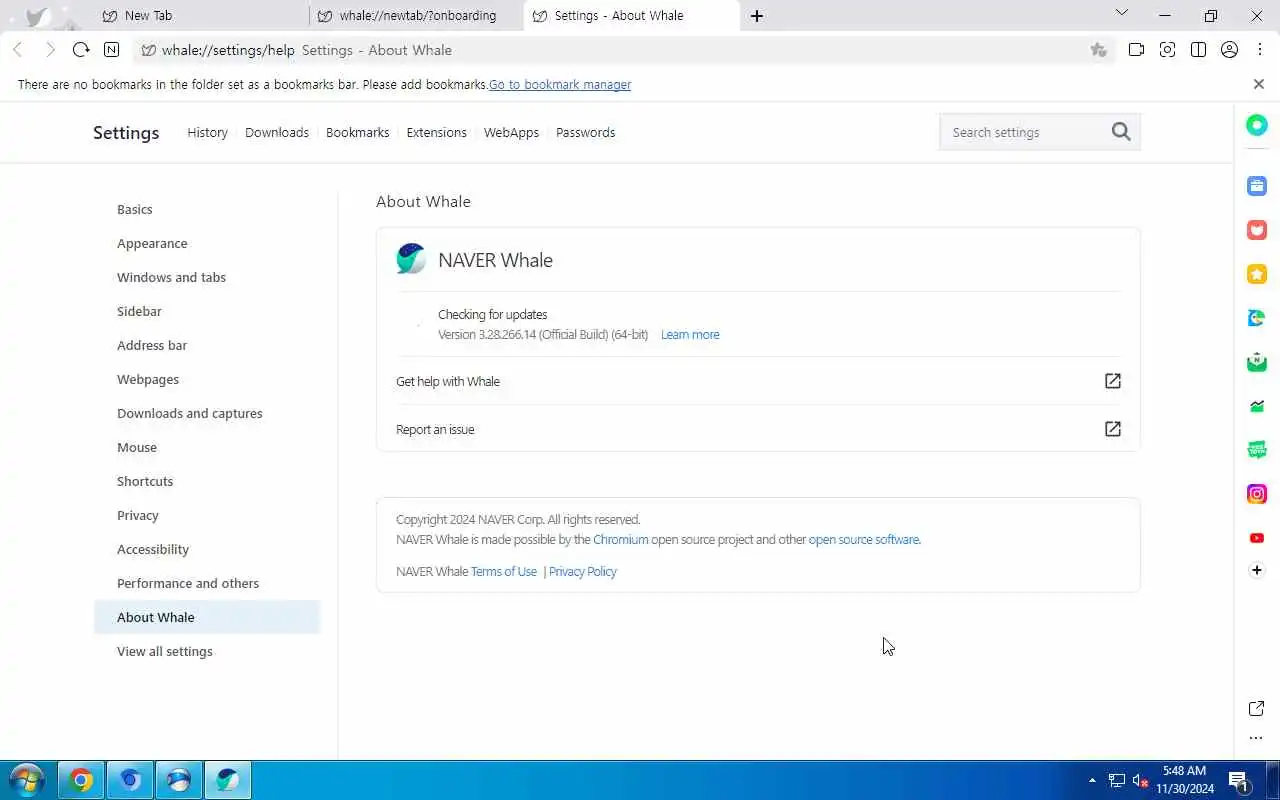Image resolution: width=1280 pixels, height=800 pixels.
Task: Follow the Go to bookmark manager link
Action: coord(560,84)
